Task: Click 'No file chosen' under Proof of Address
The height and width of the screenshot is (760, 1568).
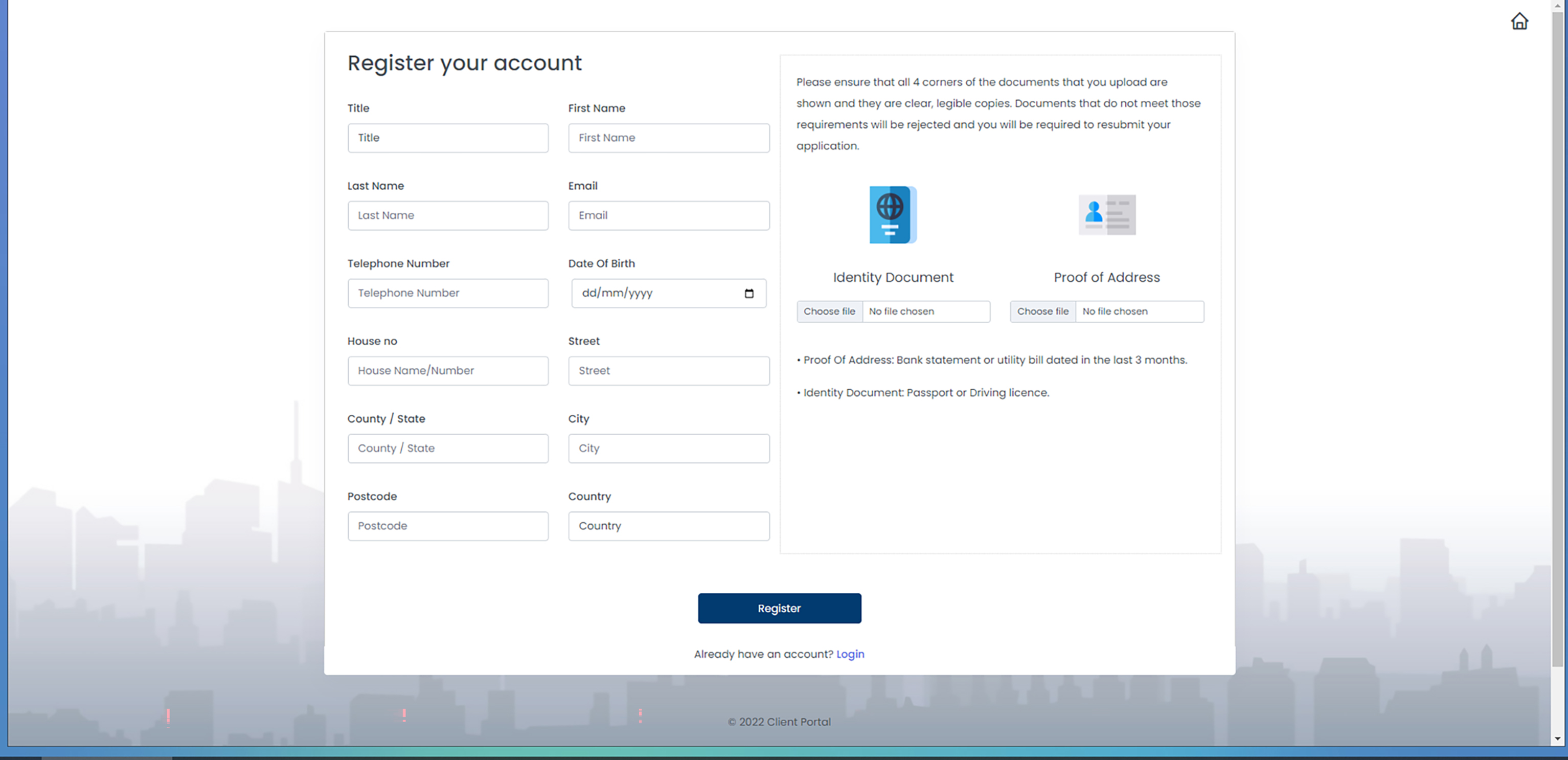Action: 1115,312
